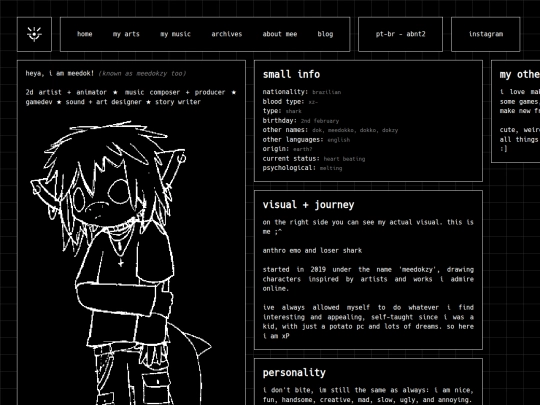This screenshot has width=540, height=405.
Task: Select the blood type row
Action: (290, 102)
